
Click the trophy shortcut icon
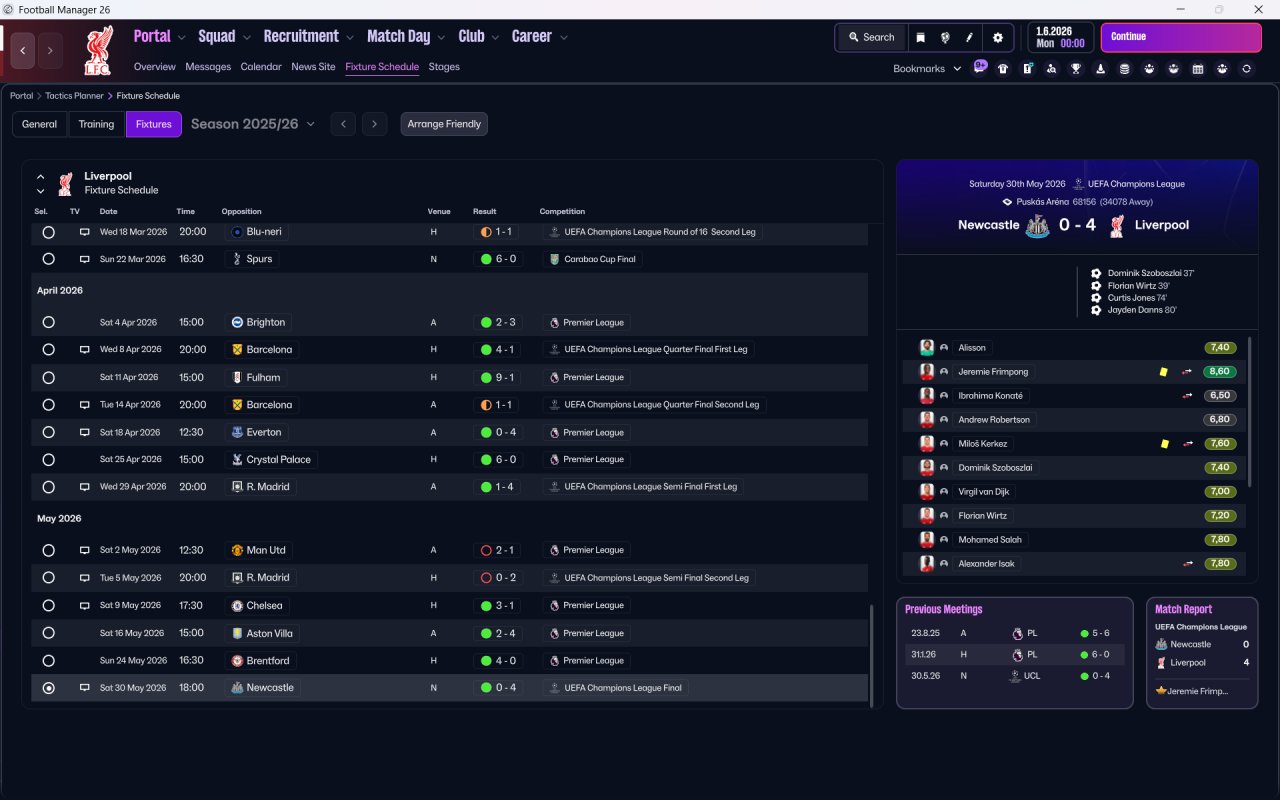pos(1076,69)
